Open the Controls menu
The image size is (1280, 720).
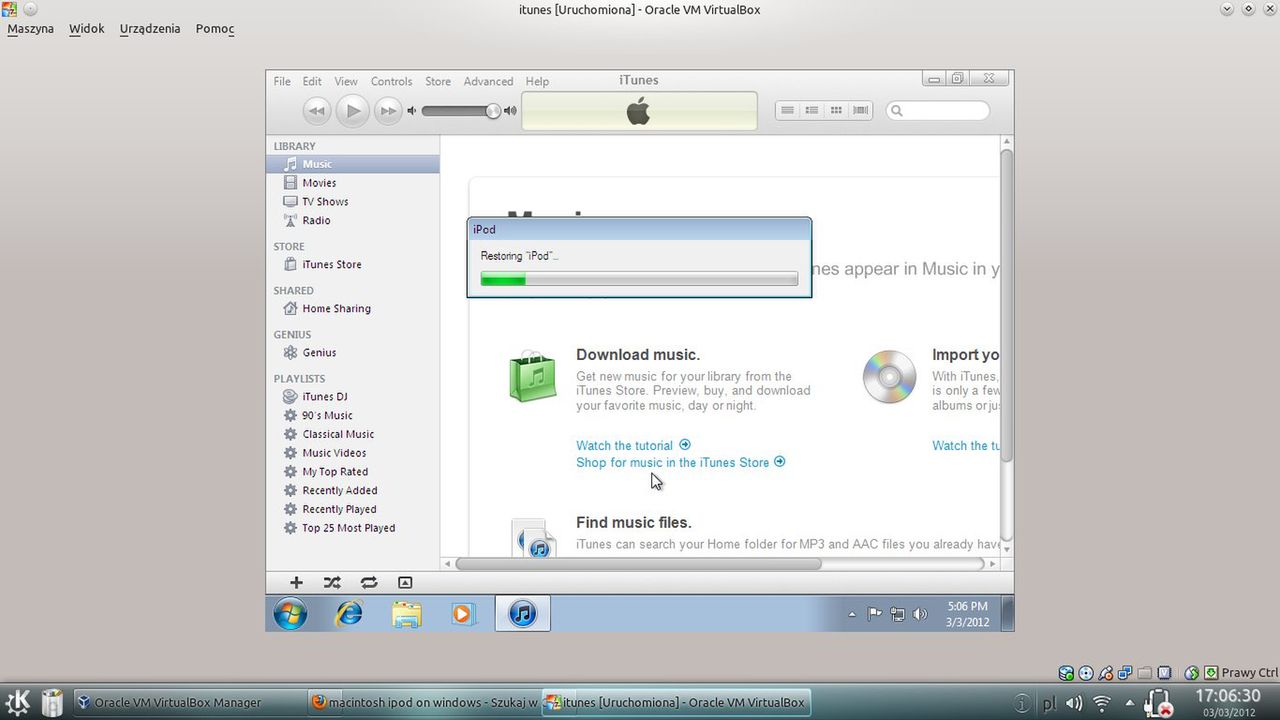coord(391,81)
